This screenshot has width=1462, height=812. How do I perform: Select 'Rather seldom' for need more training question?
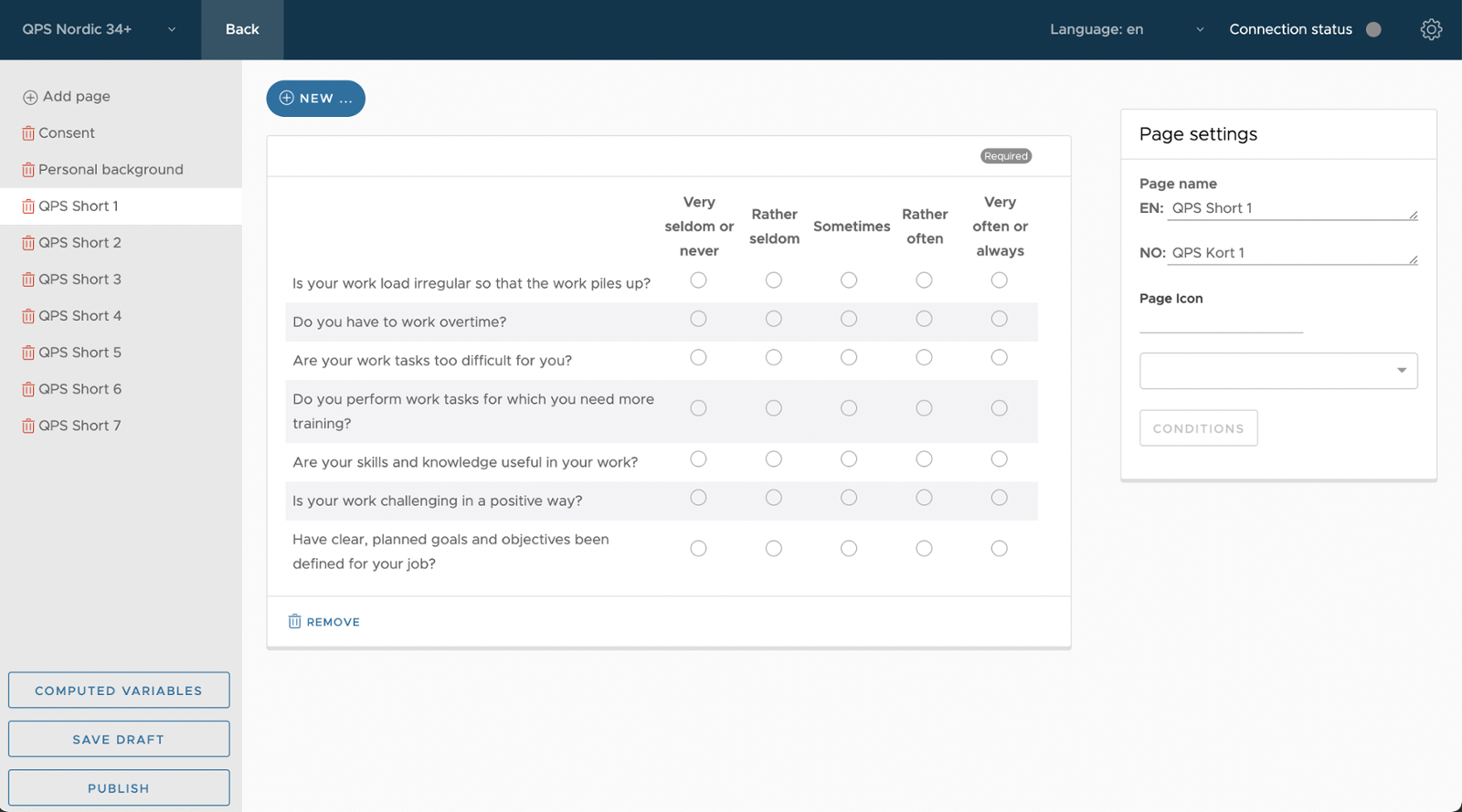pyautogui.click(x=774, y=408)
